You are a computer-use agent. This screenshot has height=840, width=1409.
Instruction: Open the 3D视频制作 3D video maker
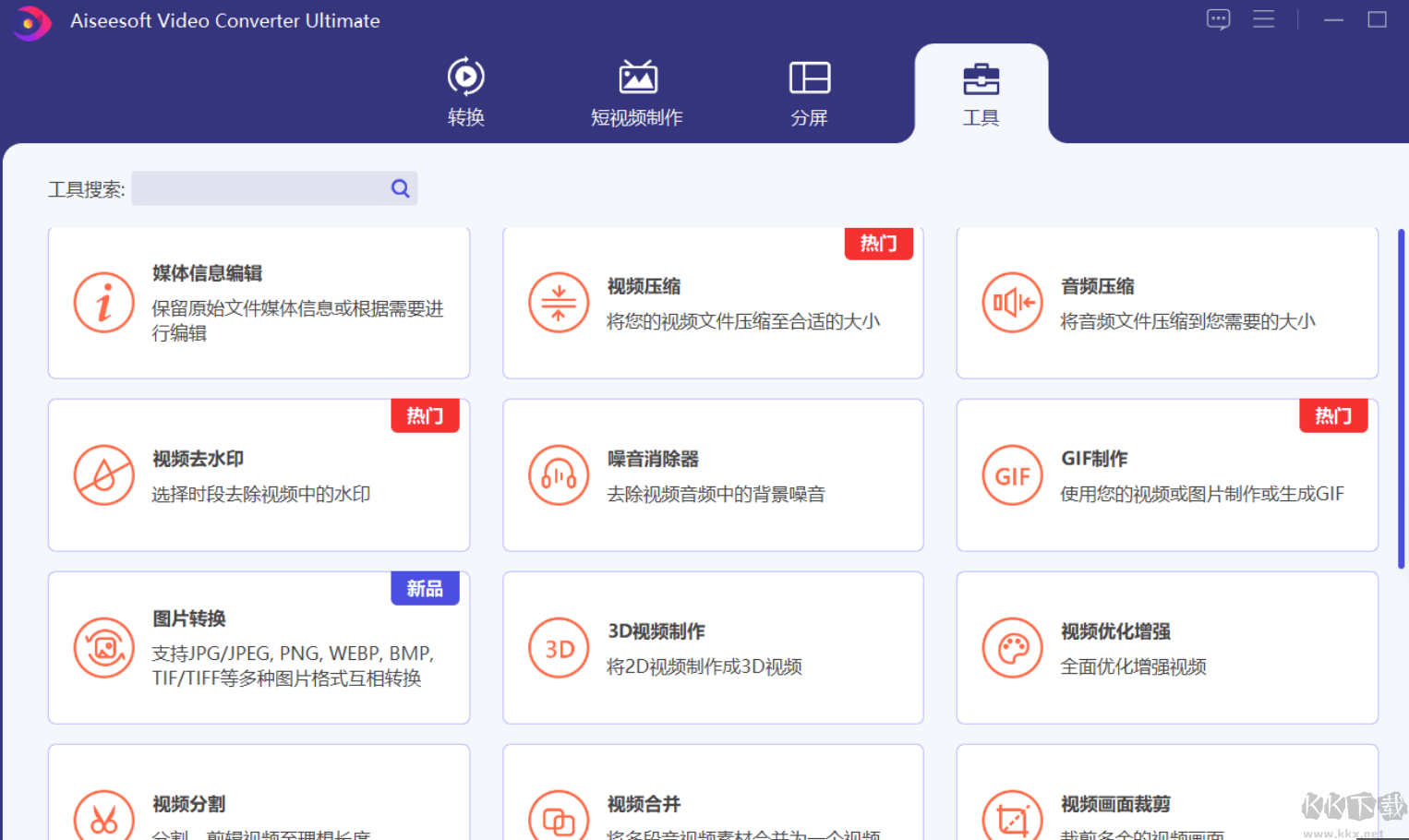[x=713, y=646]
